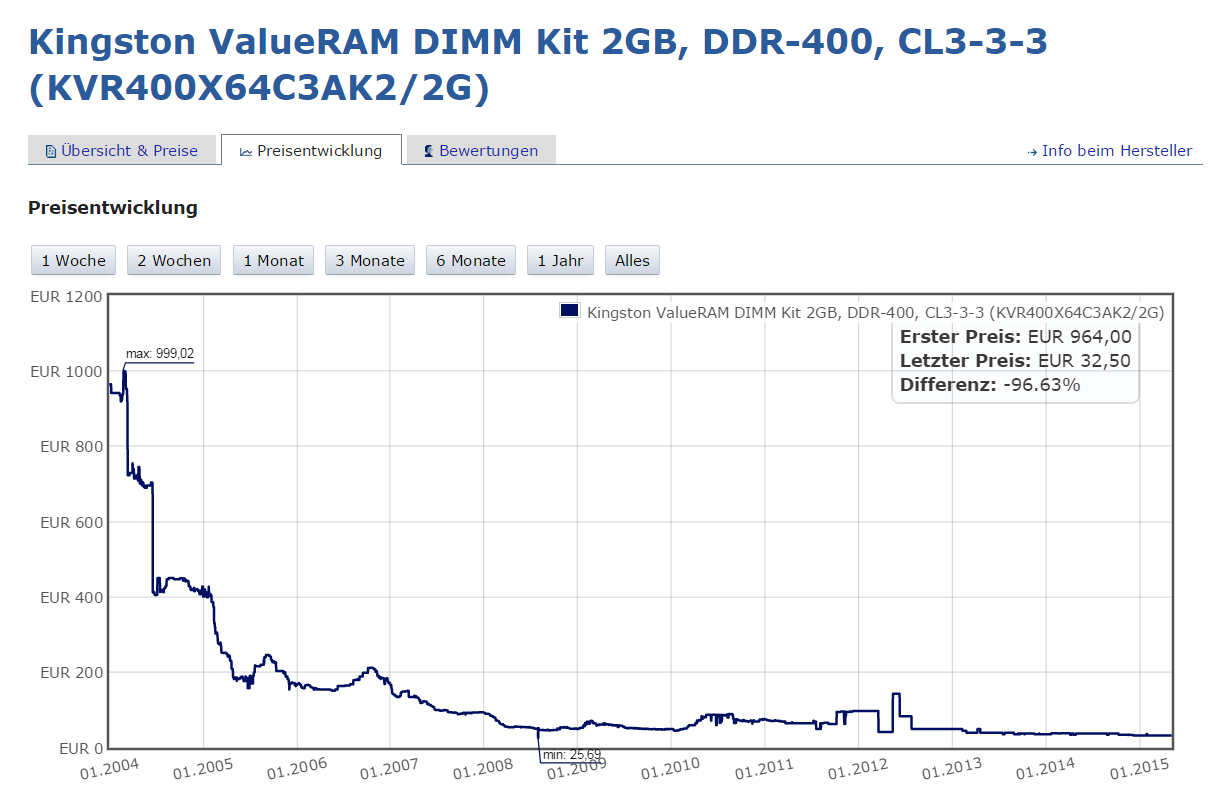
Task: Click the 01.2006 x-axis label
Action: pyautogui.click(x=296, y=767)
